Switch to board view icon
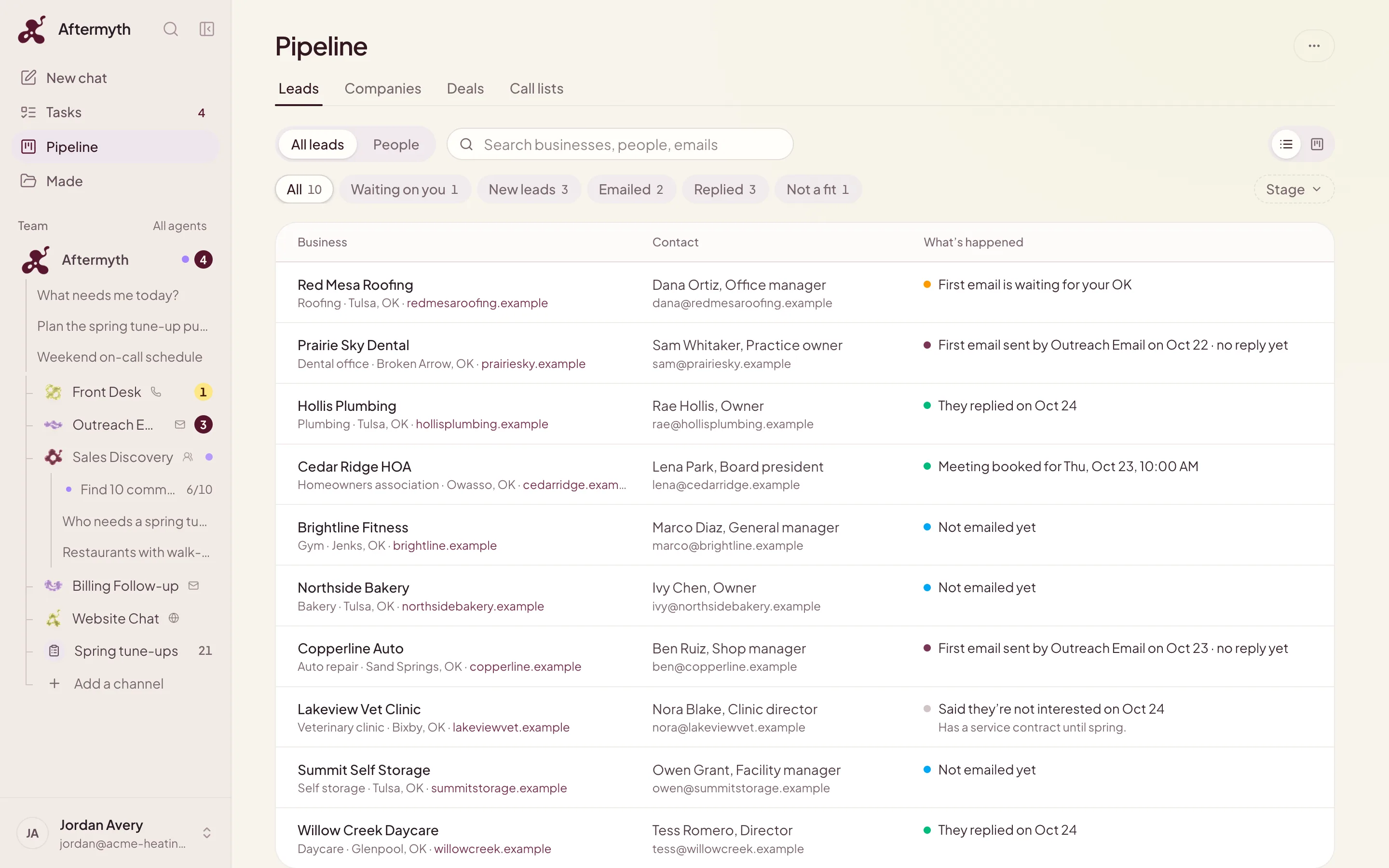This screenshot has height=868, width=1389. [x=1317, y=144]
